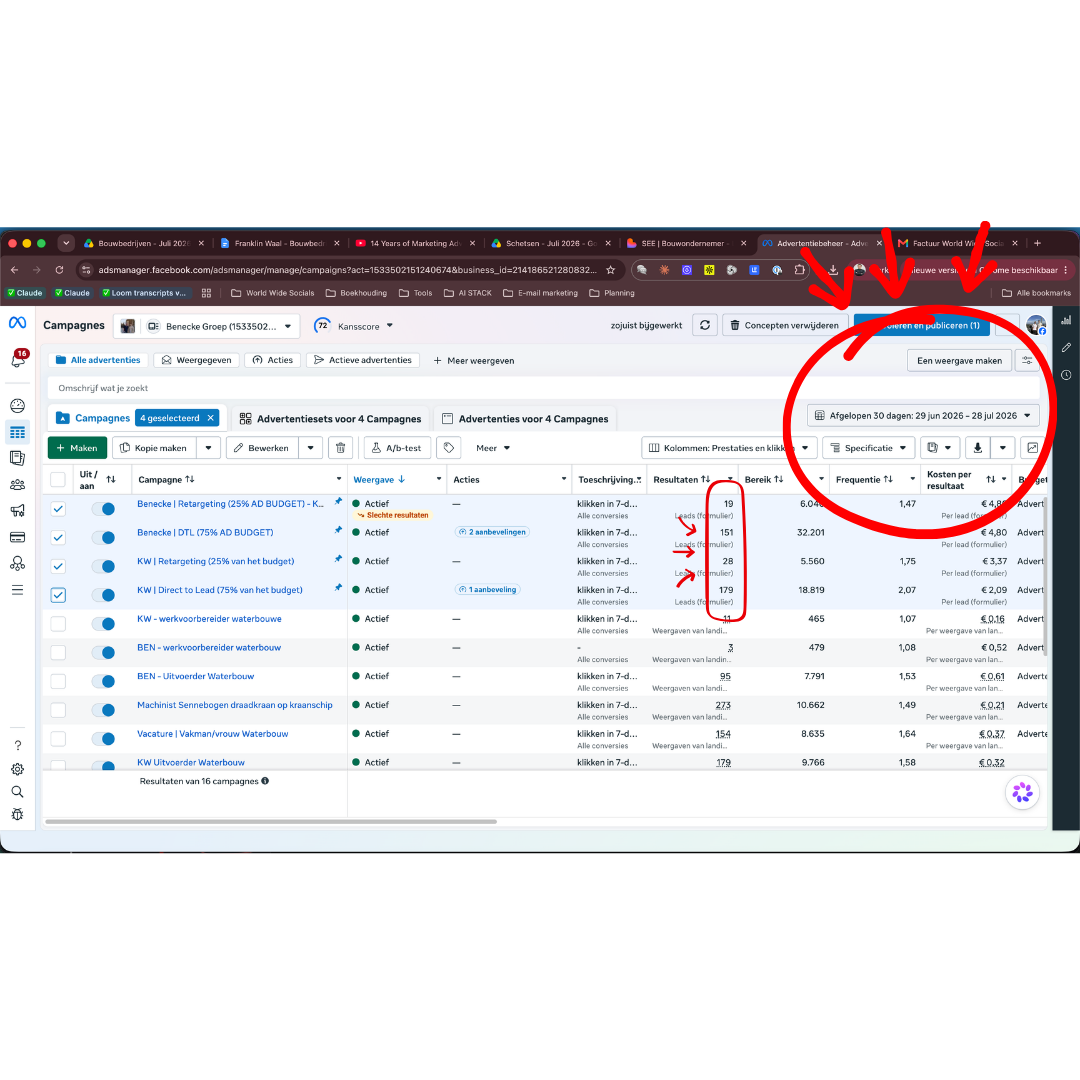Open date range Afgelopen 30 dagen dropdown

click(923, 415)
